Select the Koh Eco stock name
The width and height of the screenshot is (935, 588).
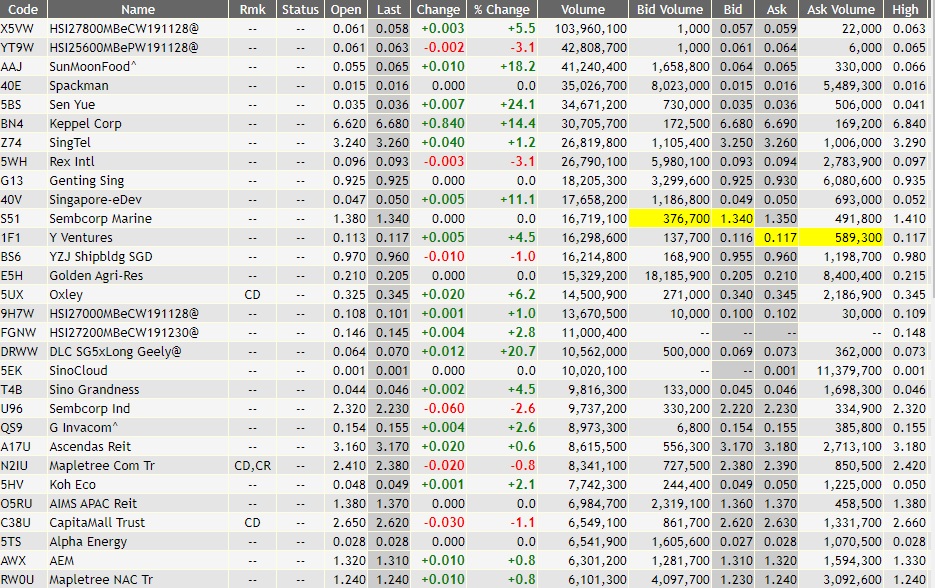coord(73,485)
